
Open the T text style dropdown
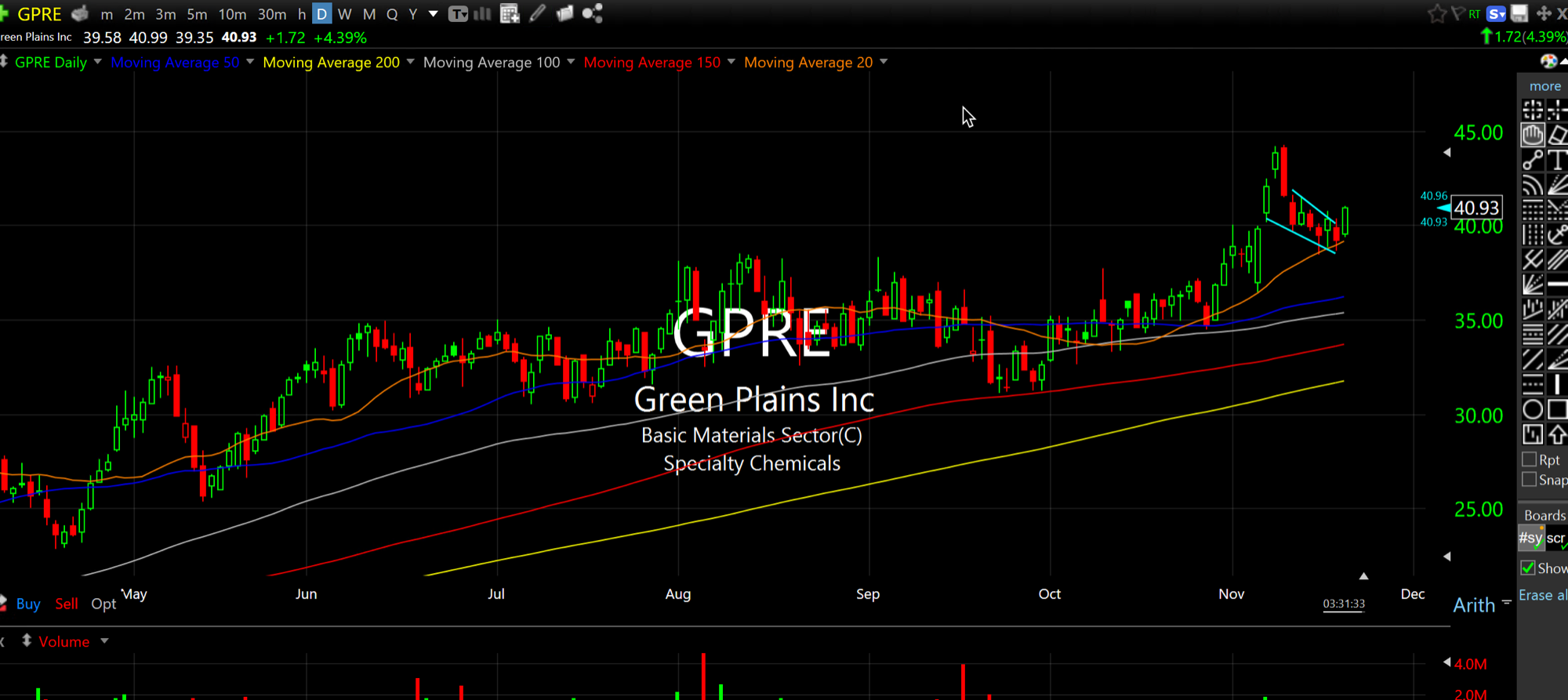458,13
